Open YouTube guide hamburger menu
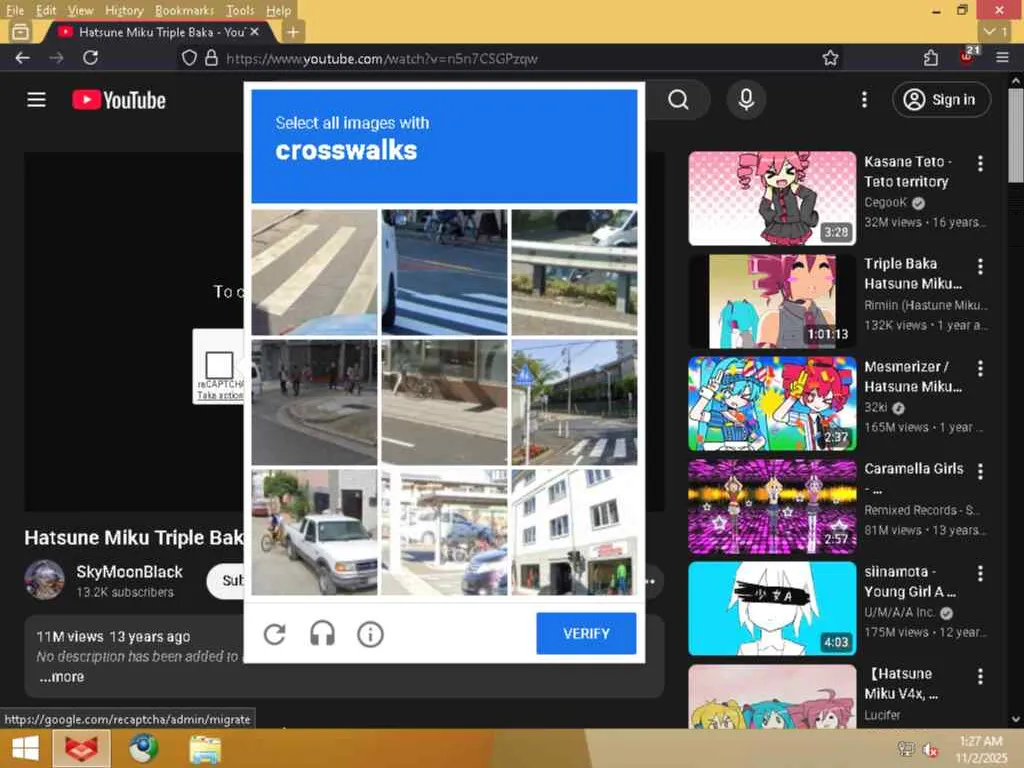Screen dimensions: 1024x768 coord(37,100)
